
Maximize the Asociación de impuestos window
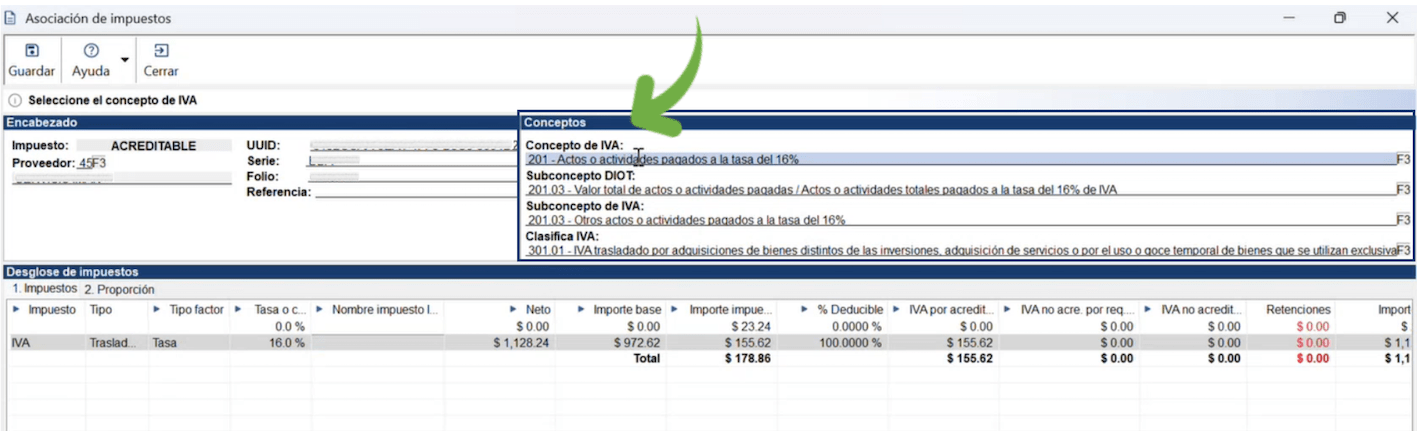[1340, 18]
